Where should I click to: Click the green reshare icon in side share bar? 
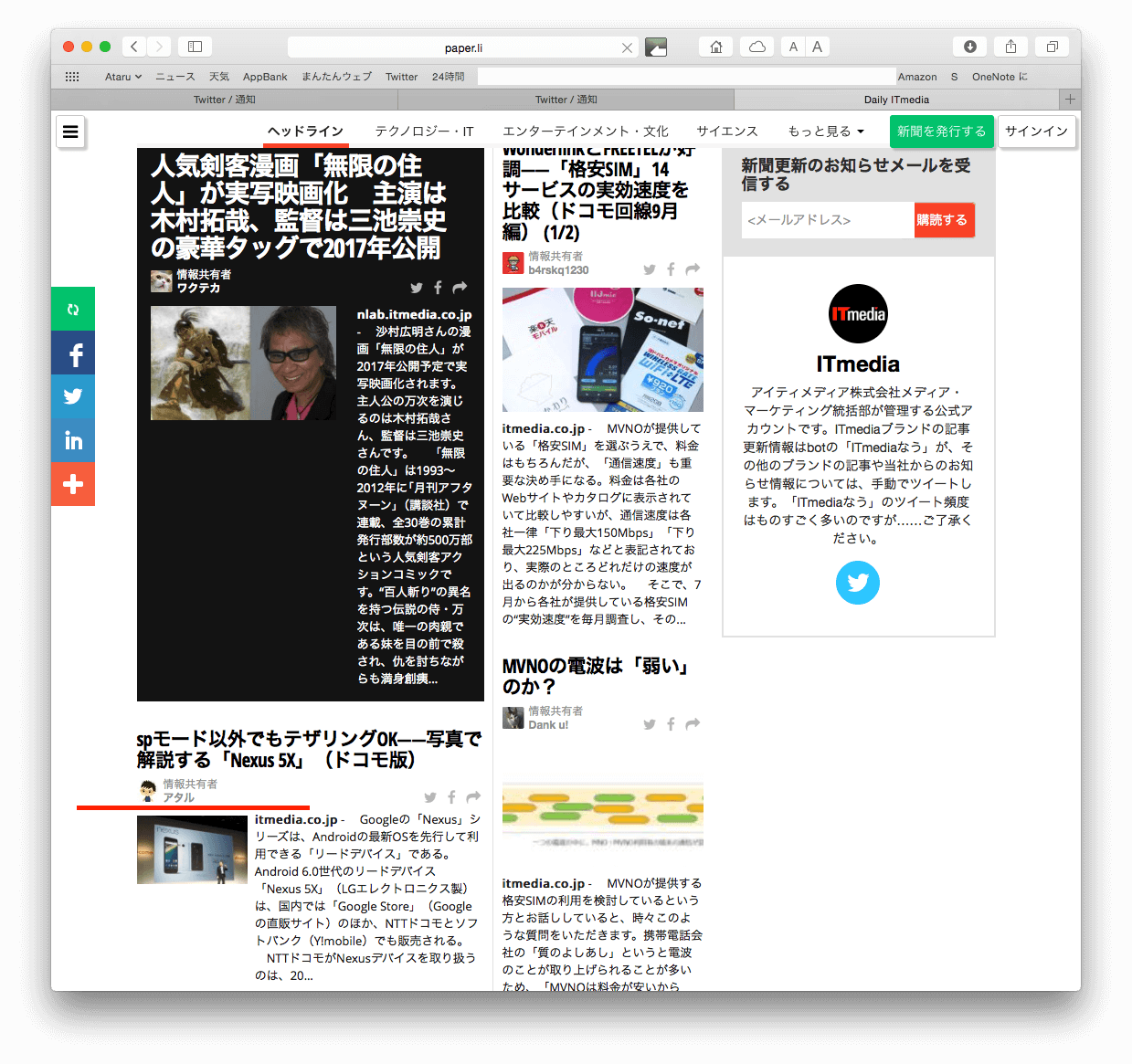[73, 310]
